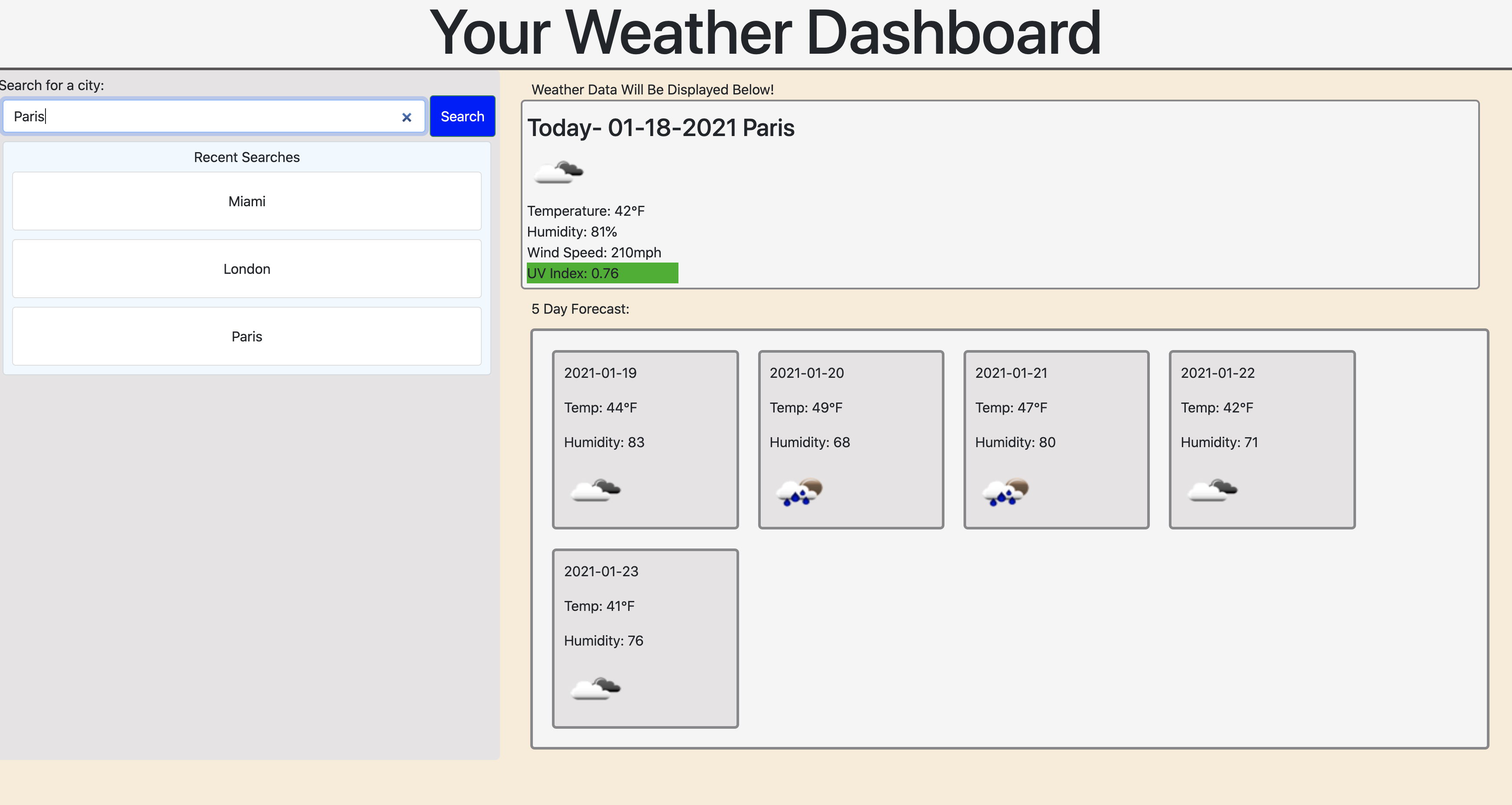Screen dimensions: 1512x805
Task: Click the Recent Searches header
Action: [x=247, y=157]
